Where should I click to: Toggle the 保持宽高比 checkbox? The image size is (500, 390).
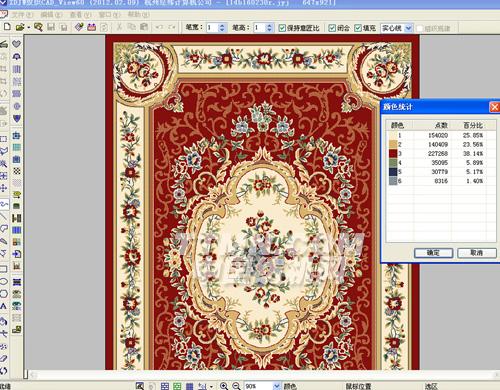point(282,28)
